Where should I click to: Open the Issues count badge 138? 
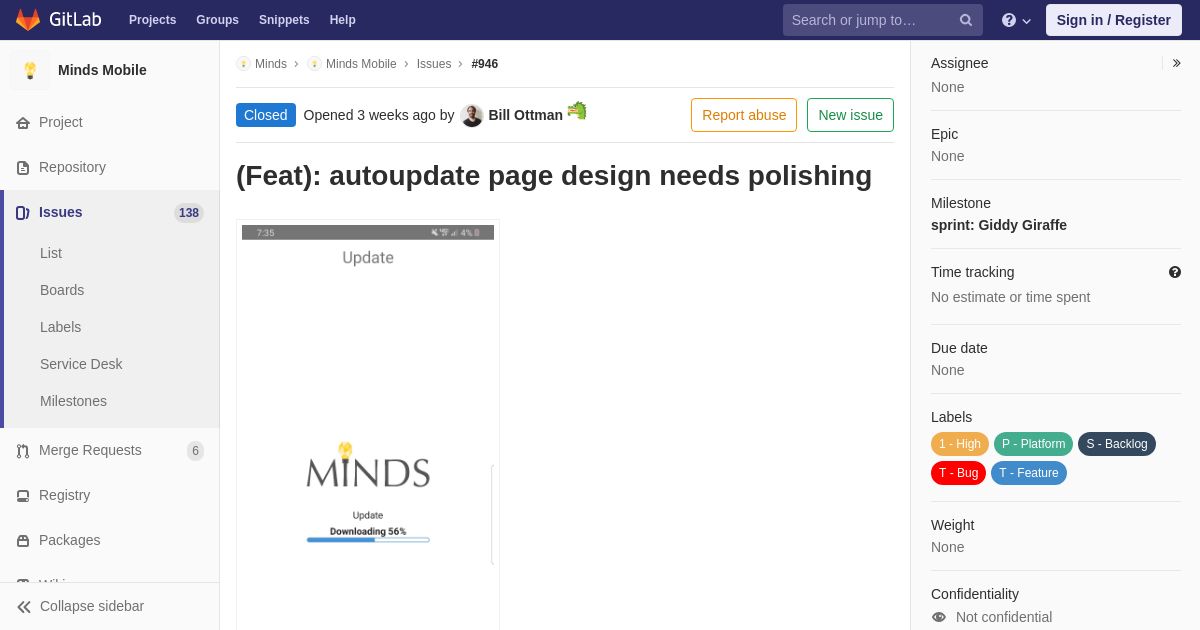pos(189,213)
